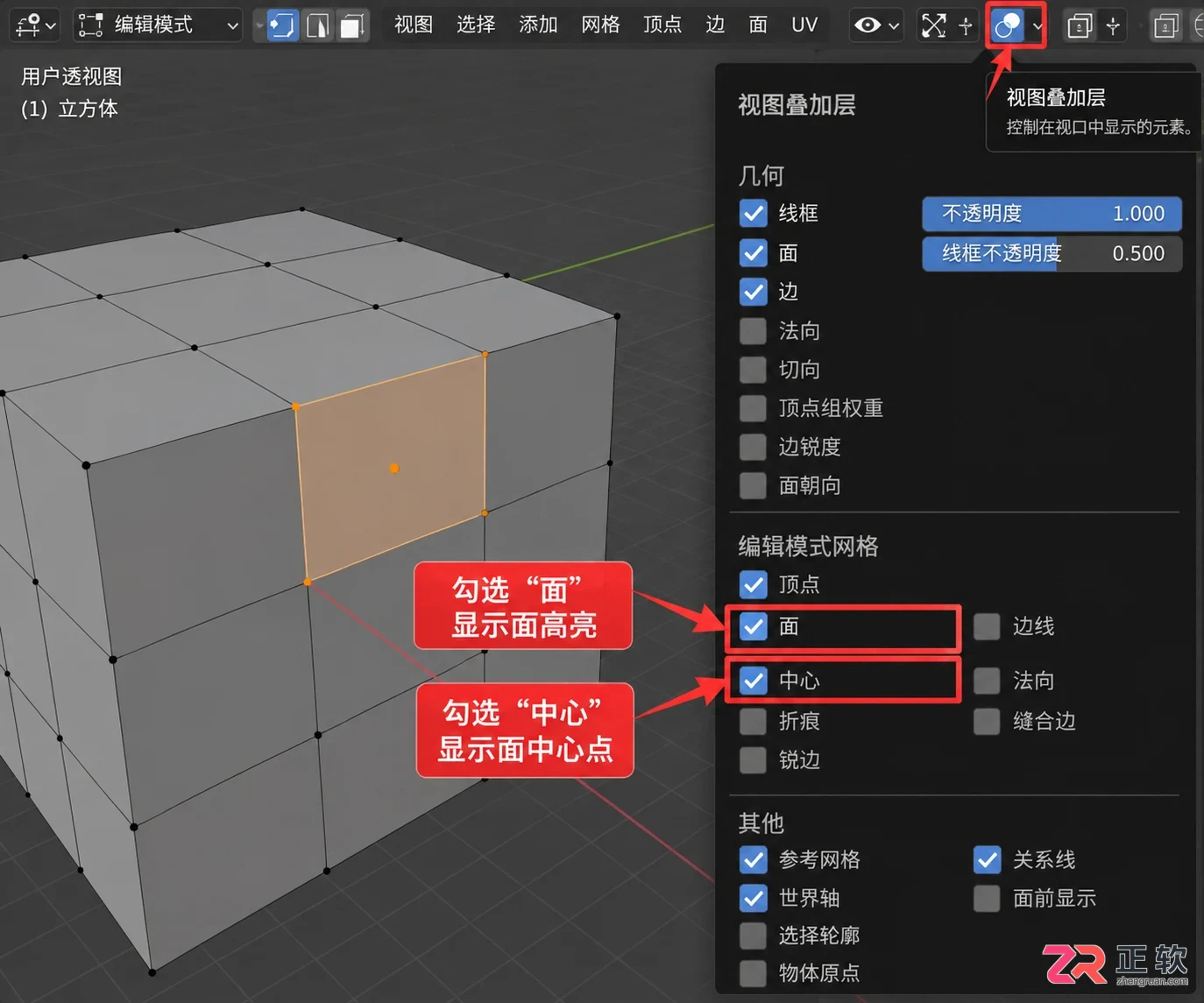Screen dimensions: 1204x1003
Task: Uncheck the 边 checkbox under 几何
Action: (x=754, y=292)
